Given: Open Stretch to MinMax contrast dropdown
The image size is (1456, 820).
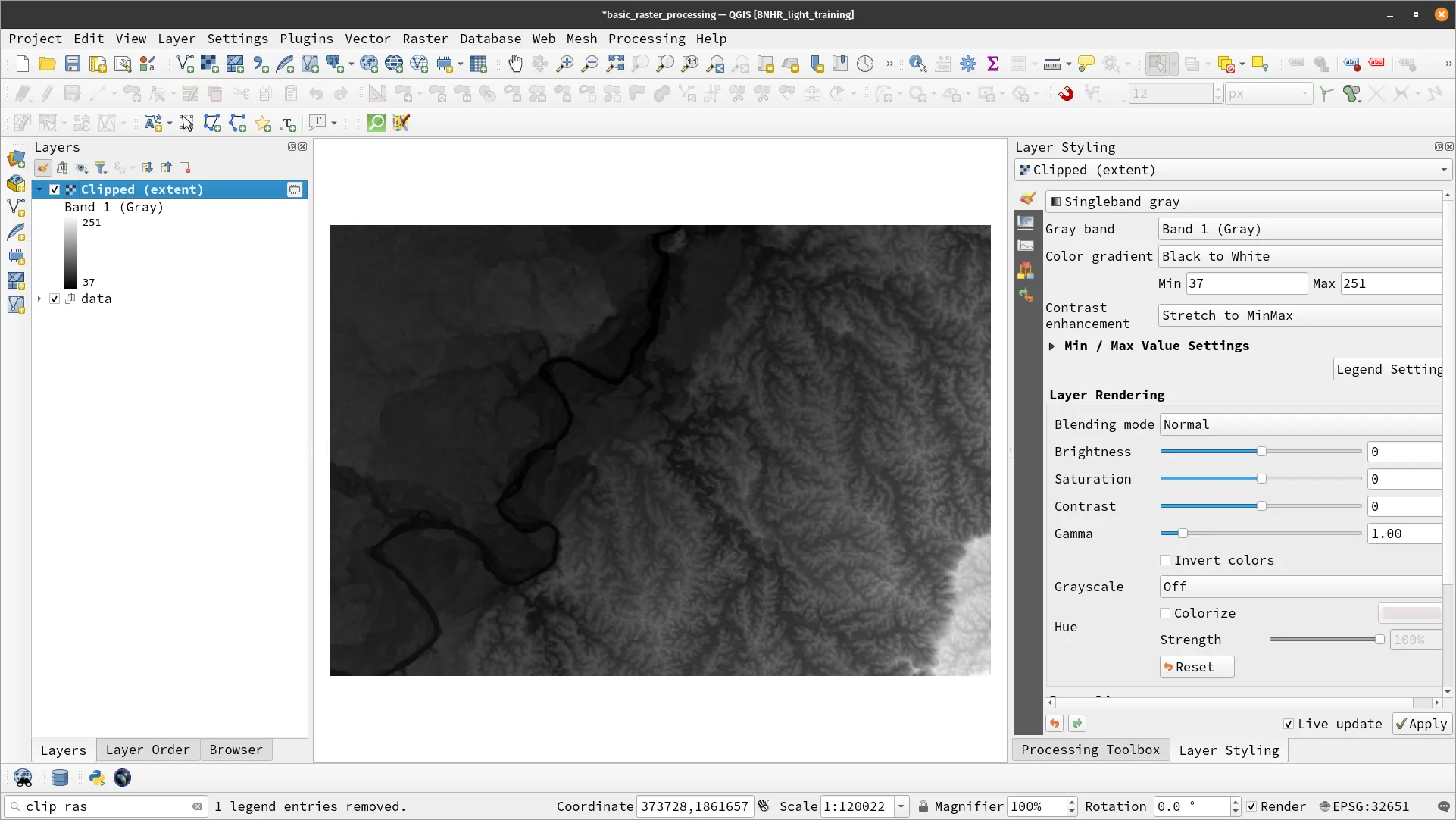Looking at the screenshot, I should (1300, 315).
